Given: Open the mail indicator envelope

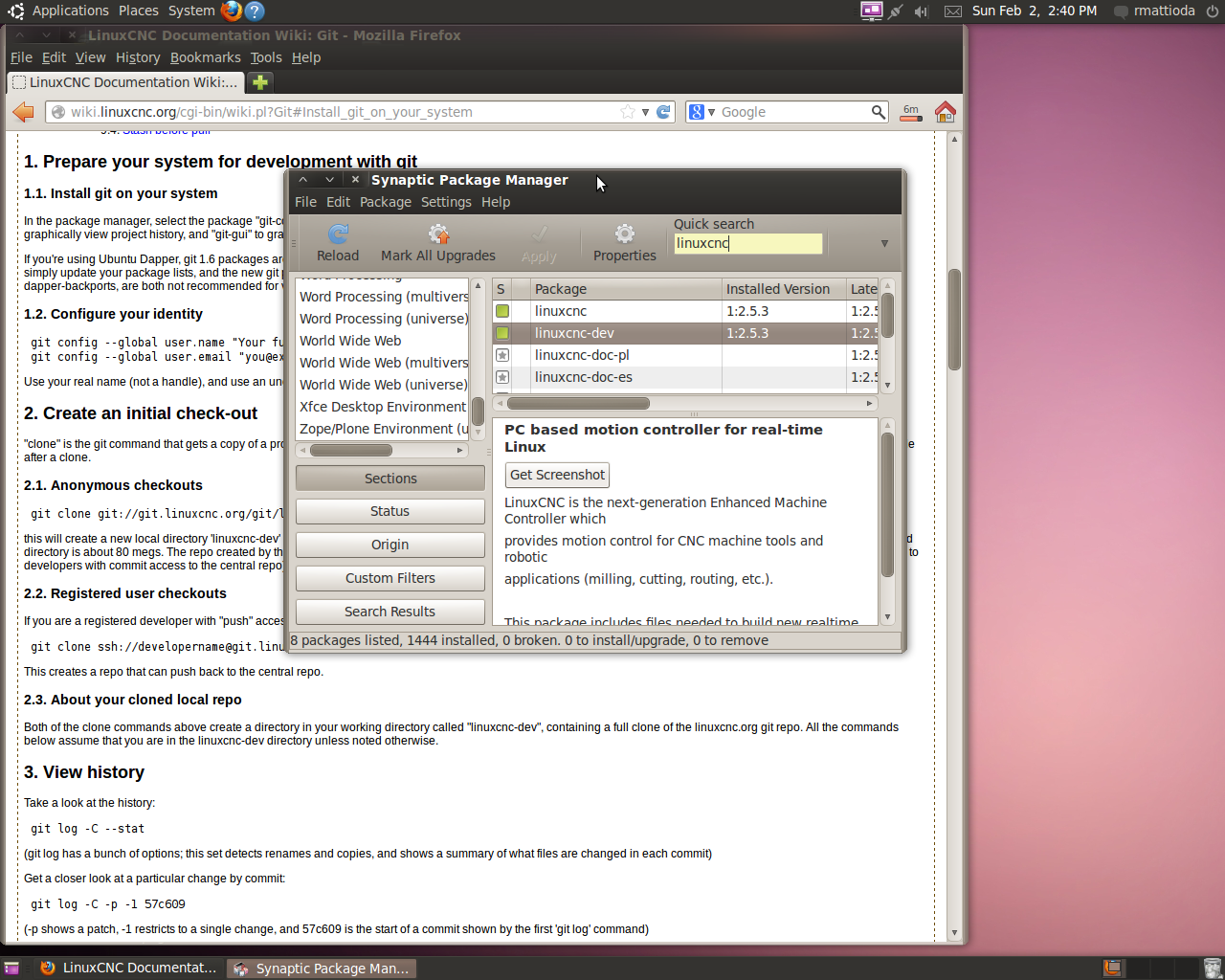Looking at the screenshot, I should [x=953, y=11].
